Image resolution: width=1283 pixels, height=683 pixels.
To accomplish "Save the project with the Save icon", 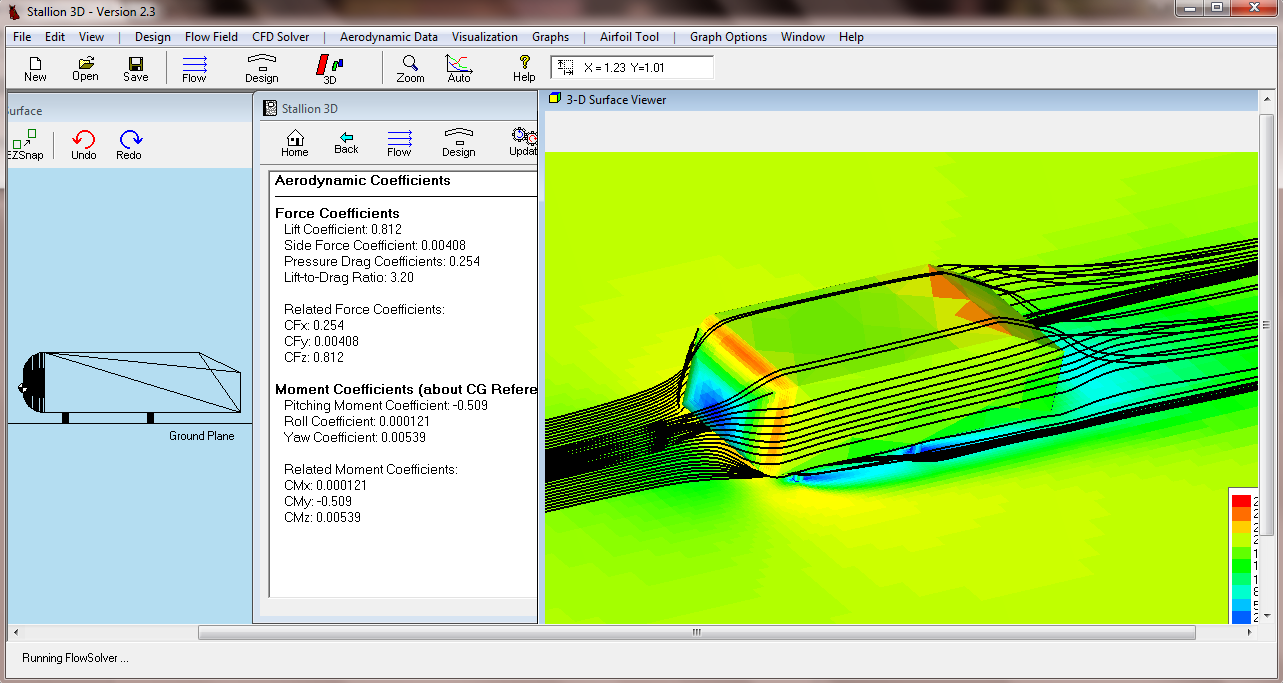I will click(x=136, y=68).
